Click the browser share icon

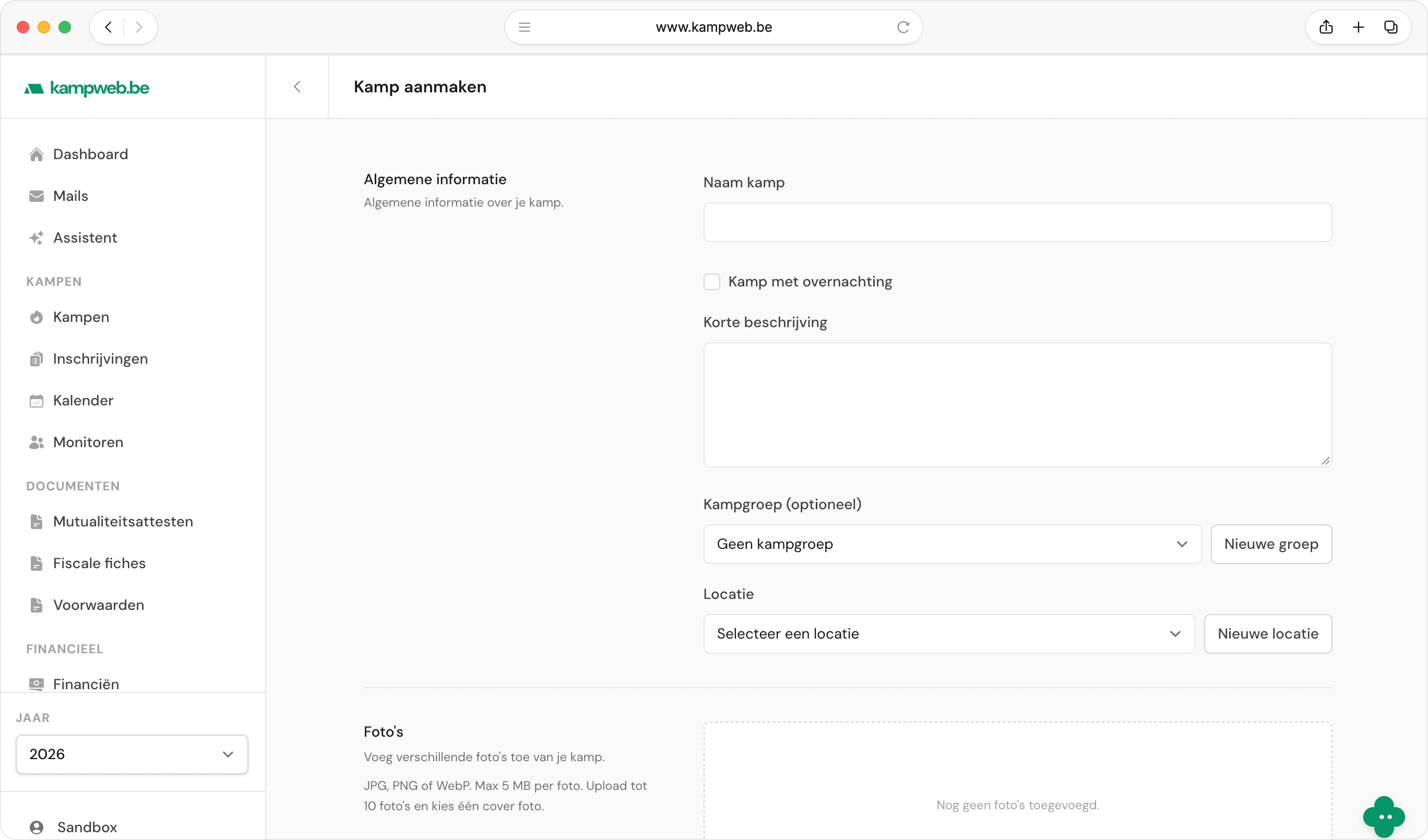1326,27
